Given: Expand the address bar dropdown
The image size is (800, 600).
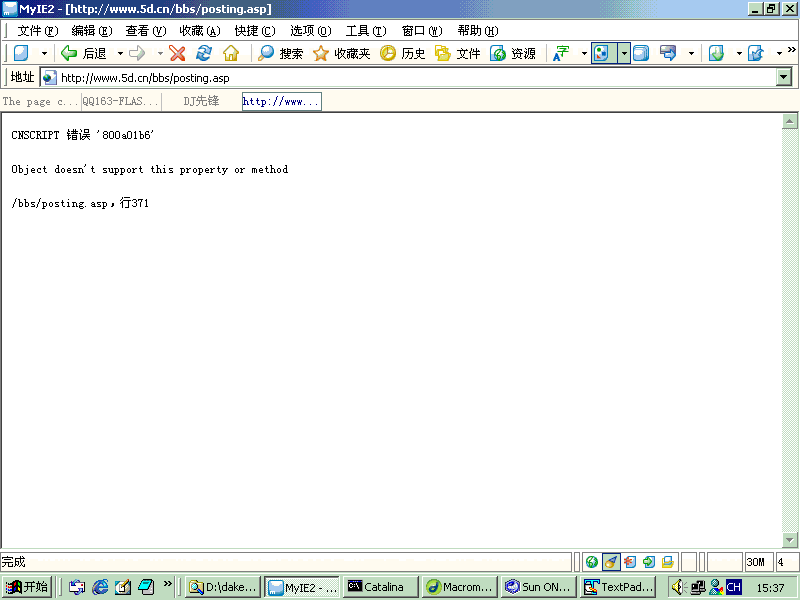Looking at the screenshot, I should point(784,78).
